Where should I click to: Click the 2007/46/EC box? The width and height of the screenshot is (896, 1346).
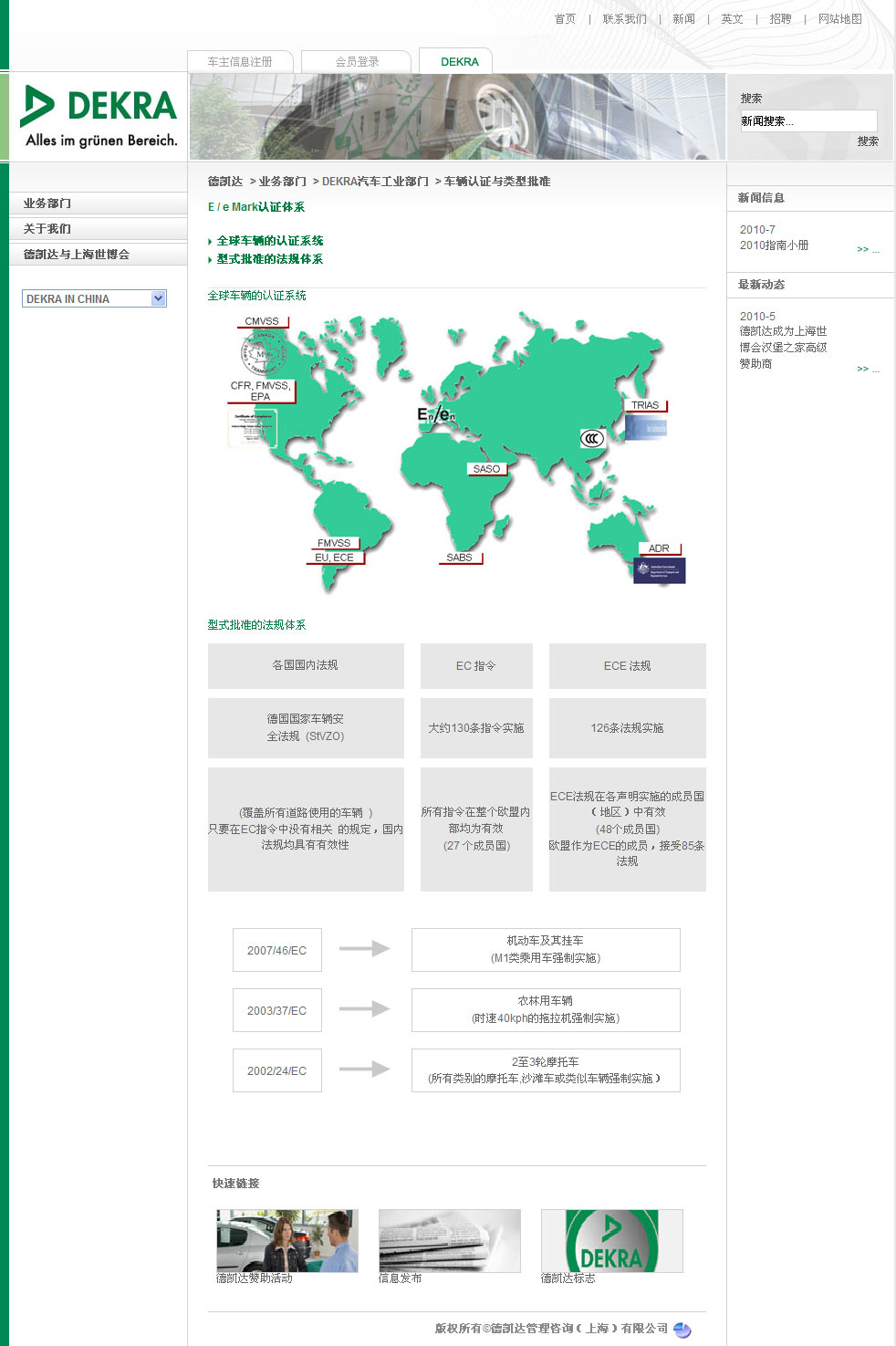point(276,950)
